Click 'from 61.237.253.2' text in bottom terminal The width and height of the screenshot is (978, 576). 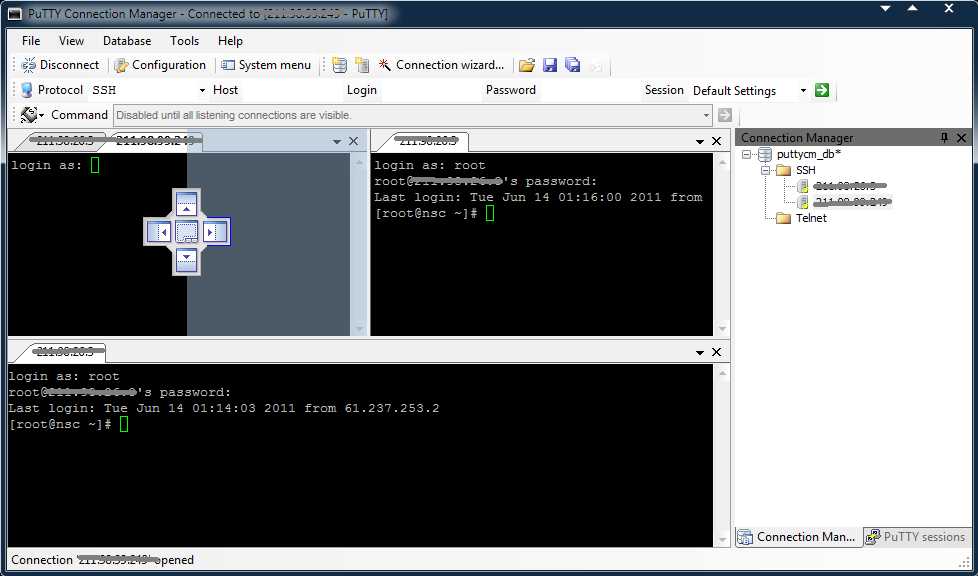coord(372,409)
